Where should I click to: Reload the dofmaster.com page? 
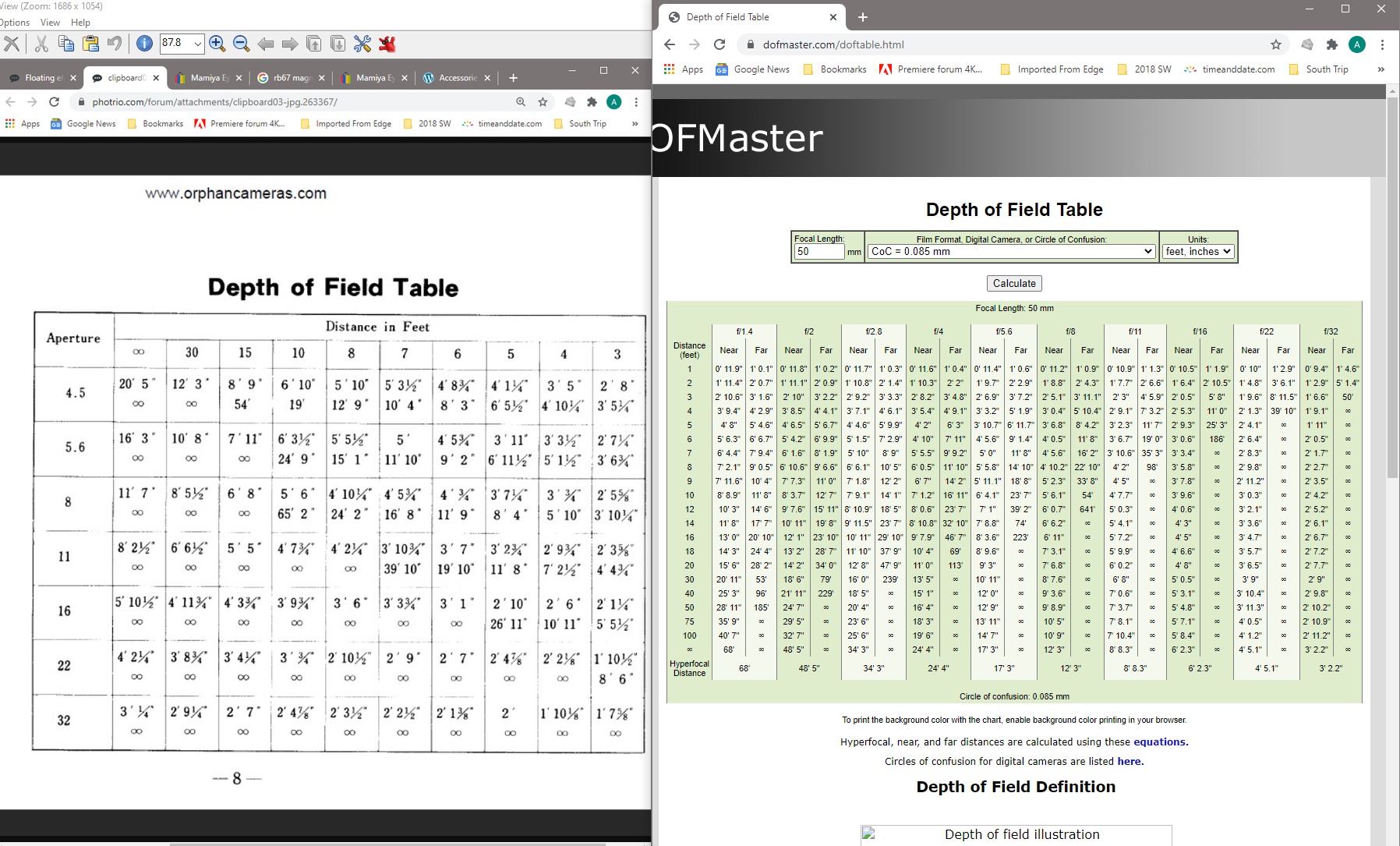[719, 44]
